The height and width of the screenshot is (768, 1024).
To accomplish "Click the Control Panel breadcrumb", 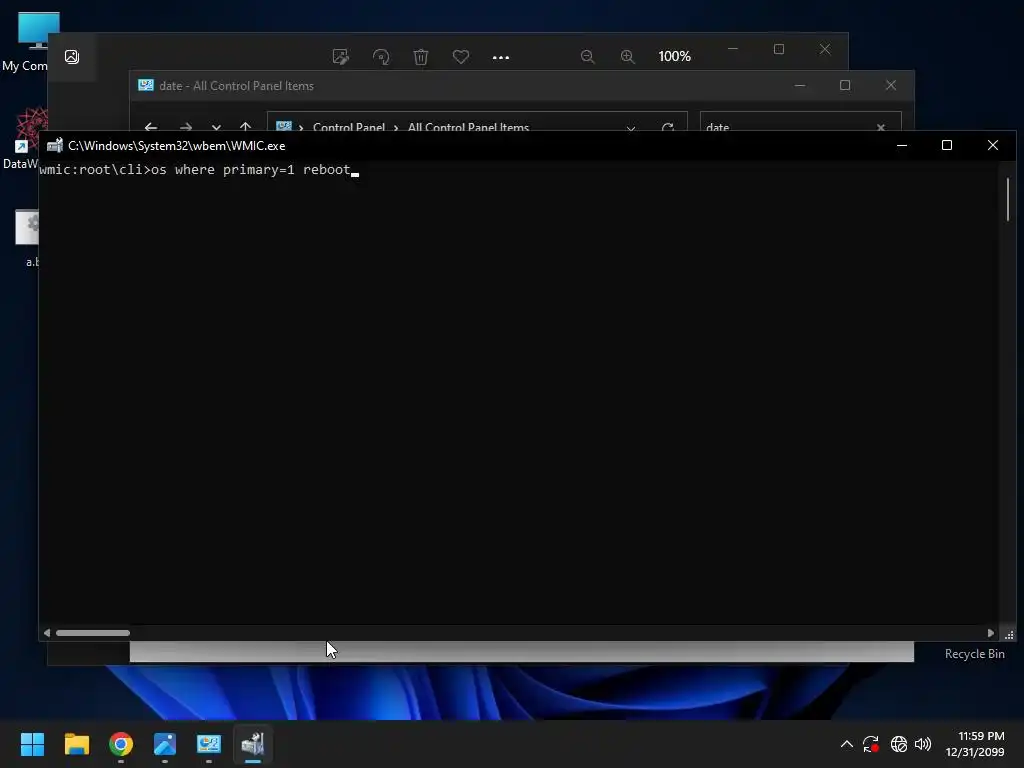I will click(349, 127).
